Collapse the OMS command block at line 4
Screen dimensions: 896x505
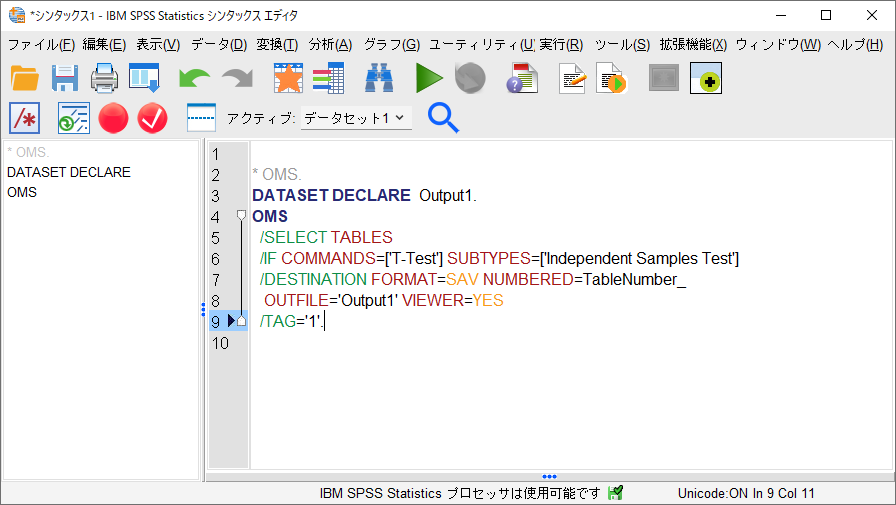point(241,215)
